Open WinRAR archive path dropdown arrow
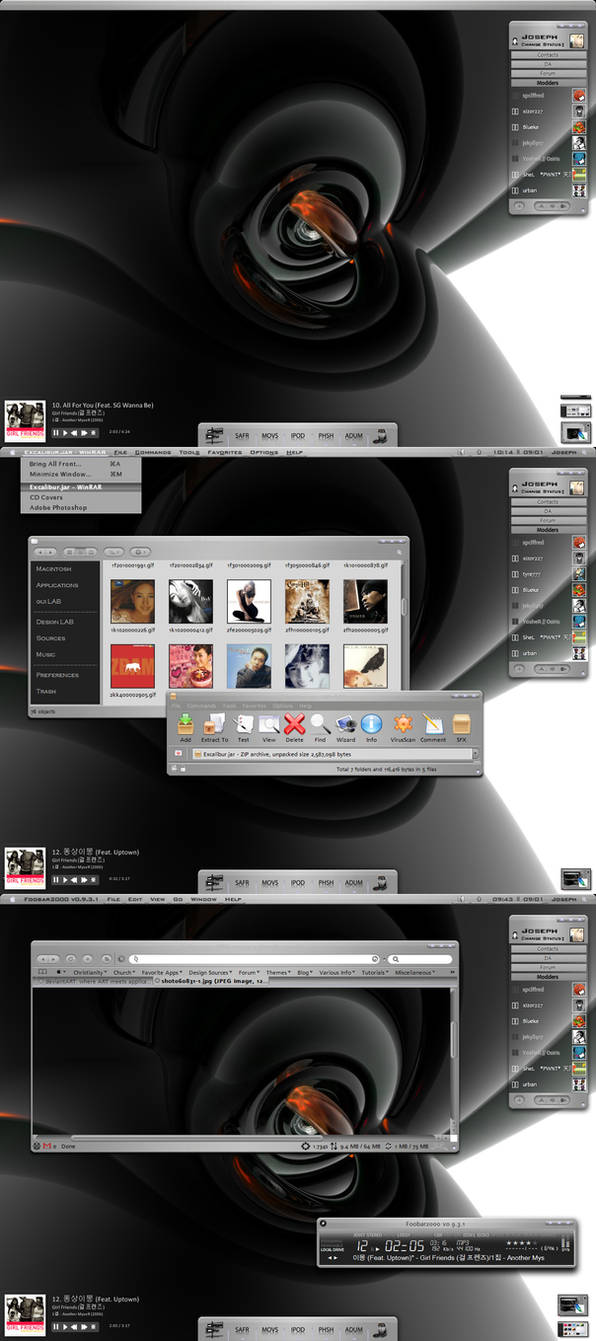The image size is (596, 1341). [475, 754]
